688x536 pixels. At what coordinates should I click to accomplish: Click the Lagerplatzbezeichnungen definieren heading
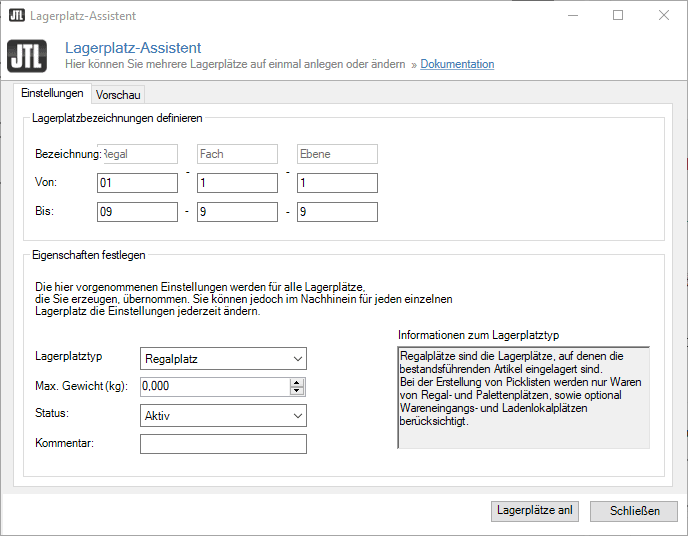[117, 118]
